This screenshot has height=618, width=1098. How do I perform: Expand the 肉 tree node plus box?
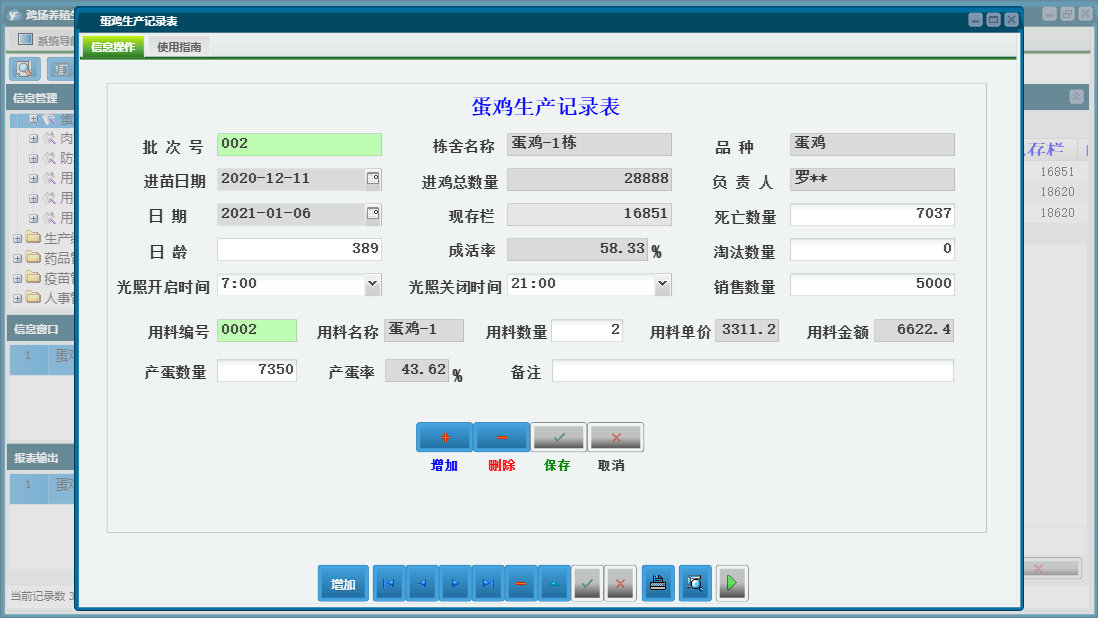(33, 139)
